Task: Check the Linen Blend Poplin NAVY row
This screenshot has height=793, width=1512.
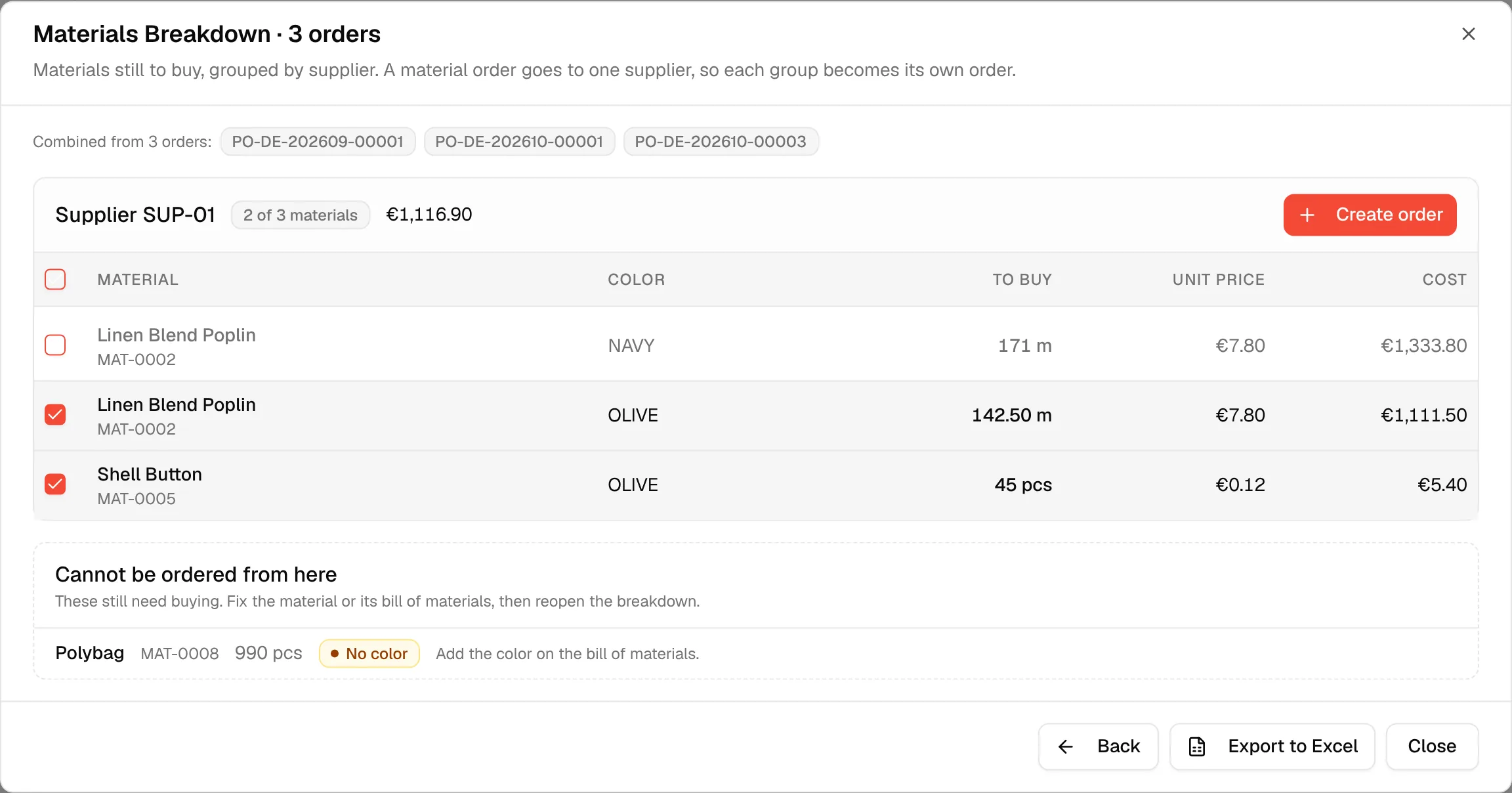Action: (x=55, y=345)
